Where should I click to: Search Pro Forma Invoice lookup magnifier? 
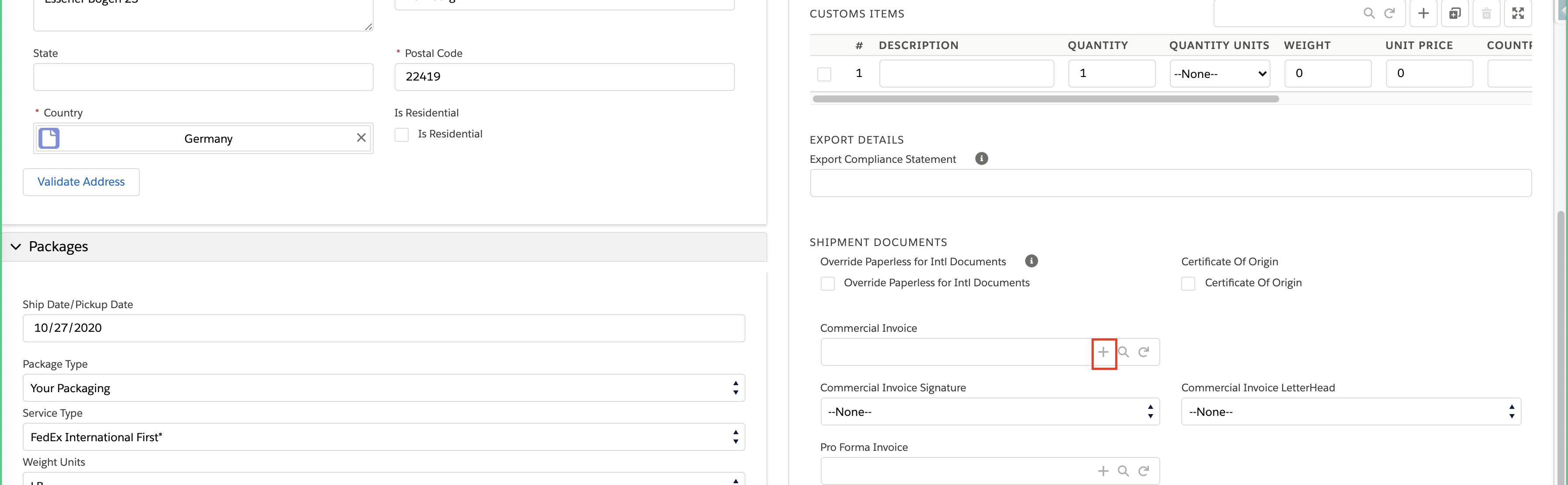[x=1123, y=471]
